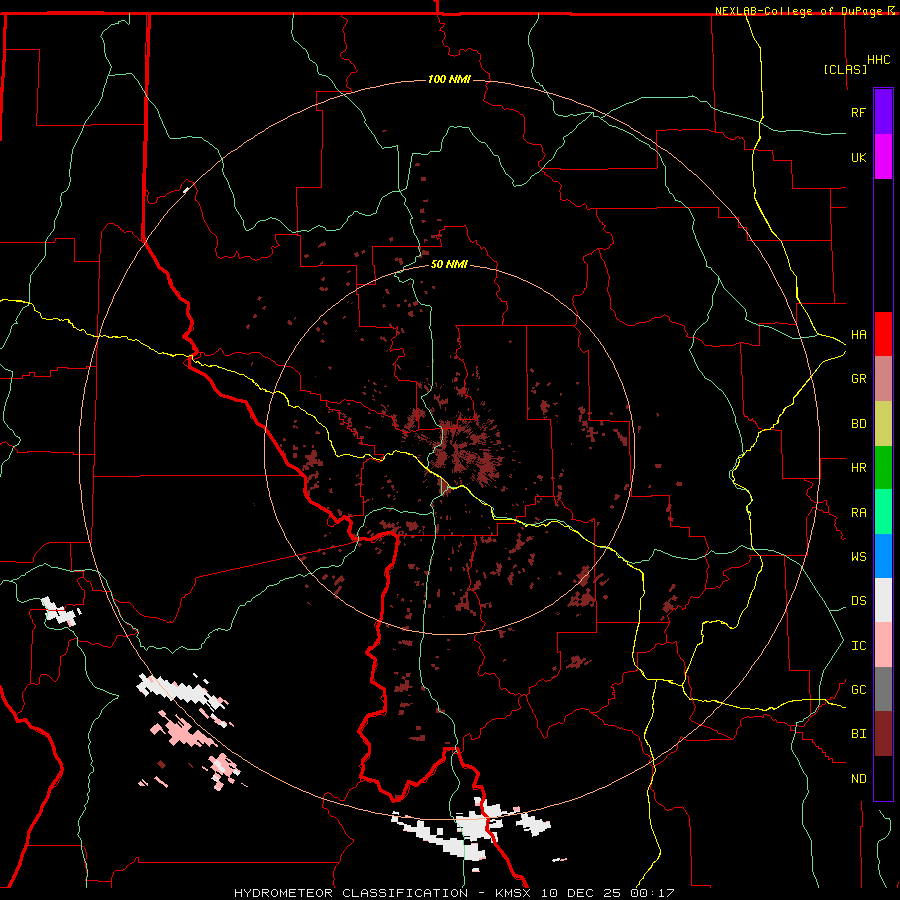
Task: Click the GR salmon legend swatch
Action: [x=883, y=379]
